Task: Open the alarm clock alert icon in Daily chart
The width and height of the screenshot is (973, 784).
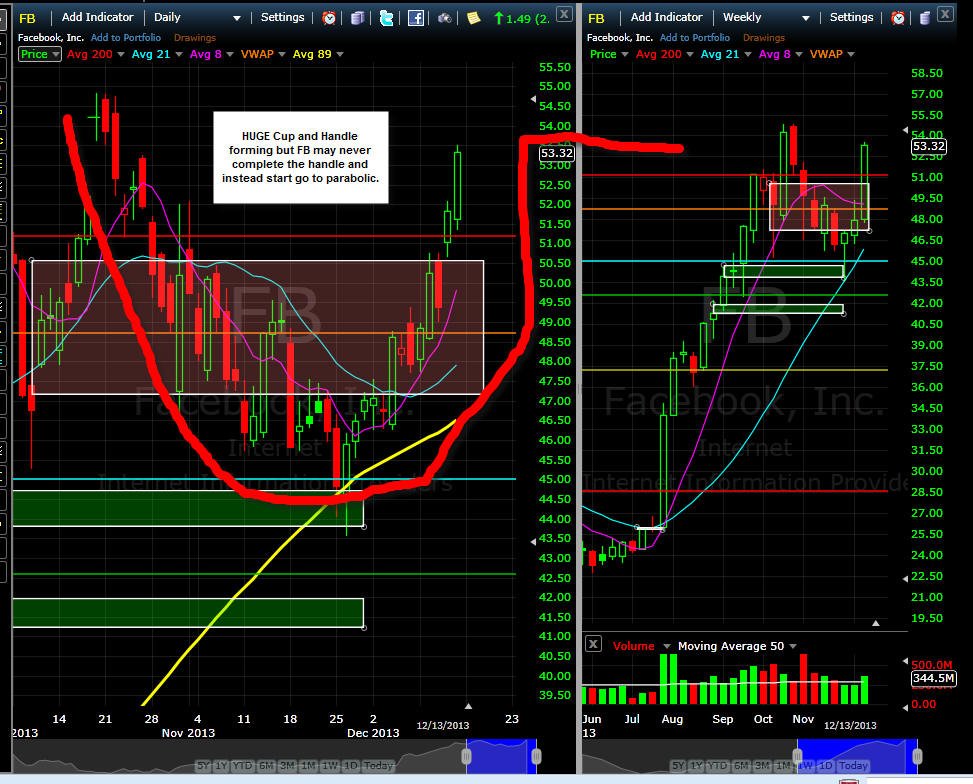Action: tap(329, 18)
